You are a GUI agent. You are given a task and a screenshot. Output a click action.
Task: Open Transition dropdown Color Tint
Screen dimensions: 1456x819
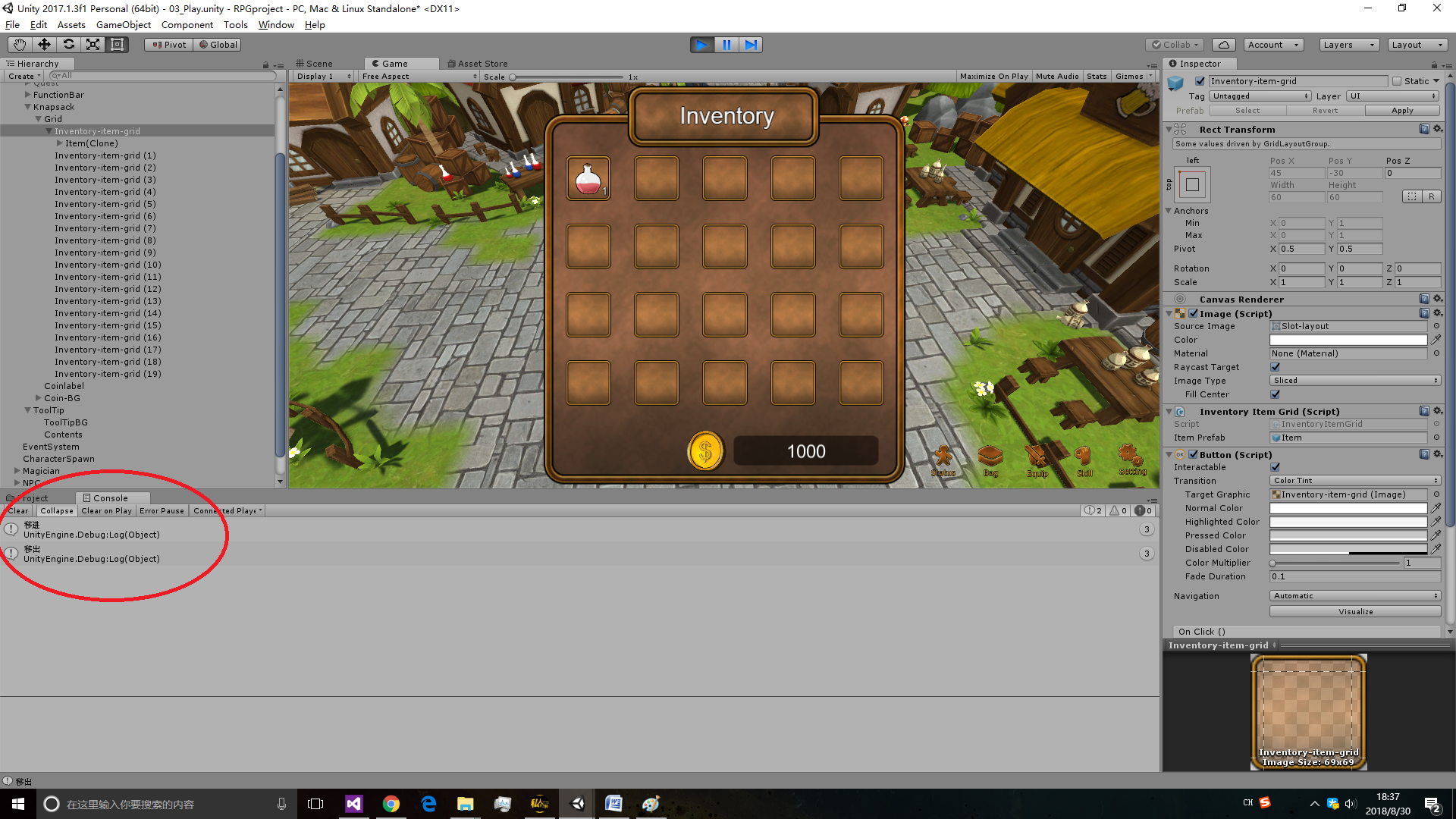point(1355,481)
